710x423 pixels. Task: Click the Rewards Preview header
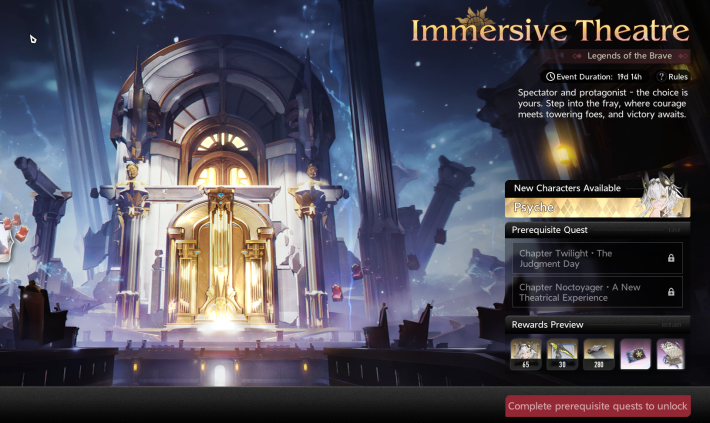pyautogui.click(x=597, y=325)
